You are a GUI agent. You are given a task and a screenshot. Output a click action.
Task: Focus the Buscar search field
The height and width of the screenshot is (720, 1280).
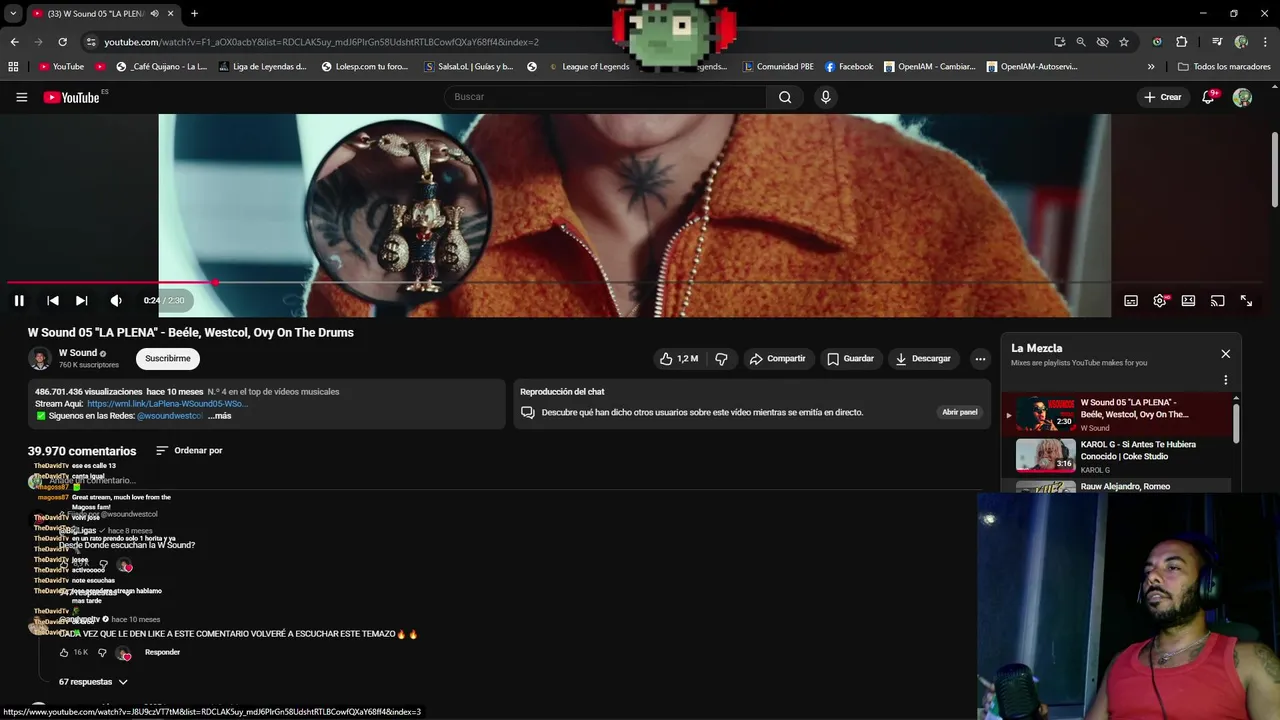605,97
